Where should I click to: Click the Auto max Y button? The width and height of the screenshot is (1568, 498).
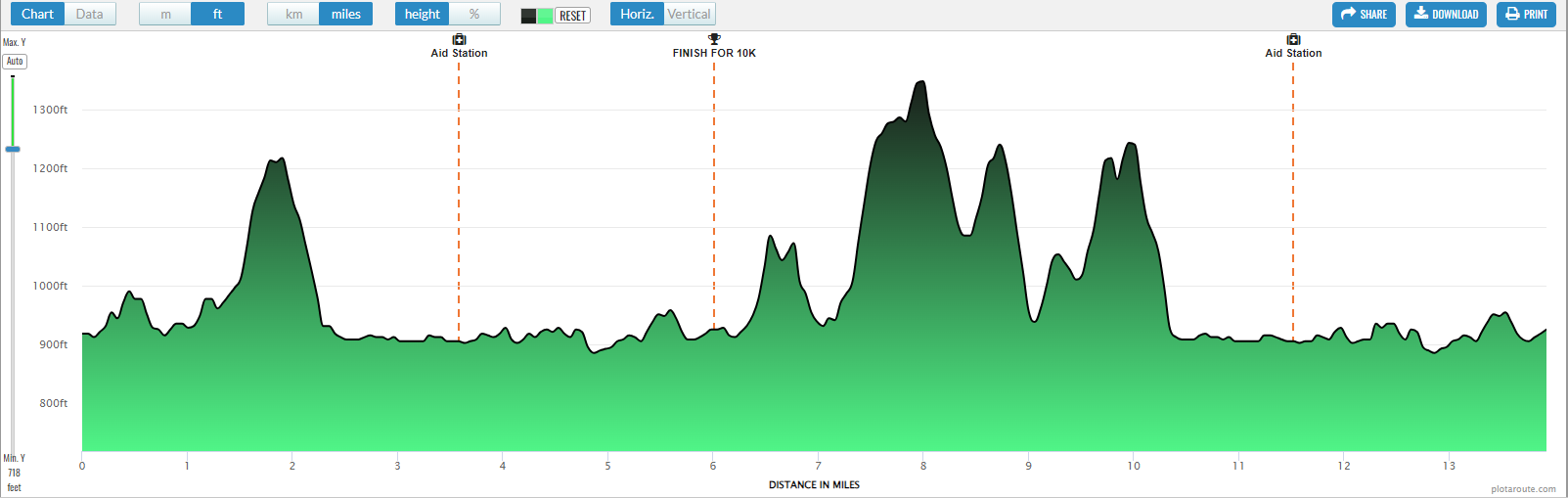click(x=15, y=62)
